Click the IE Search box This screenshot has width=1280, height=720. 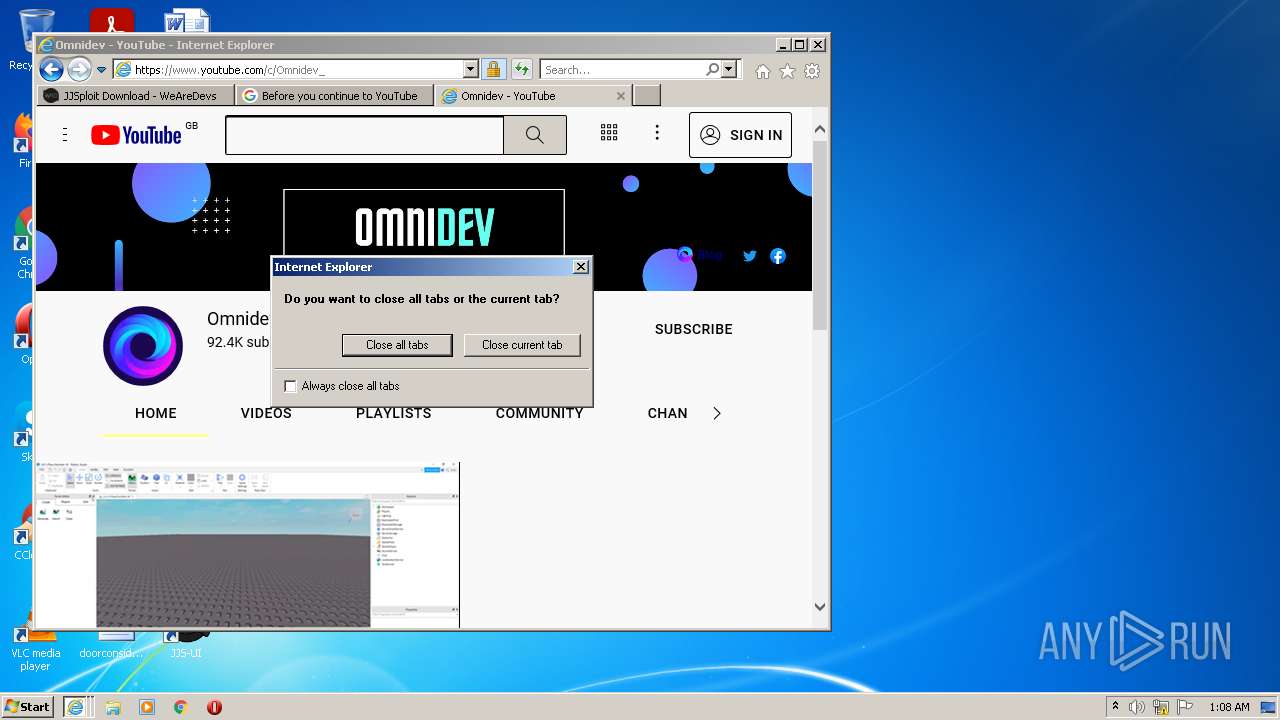point(622,70)
